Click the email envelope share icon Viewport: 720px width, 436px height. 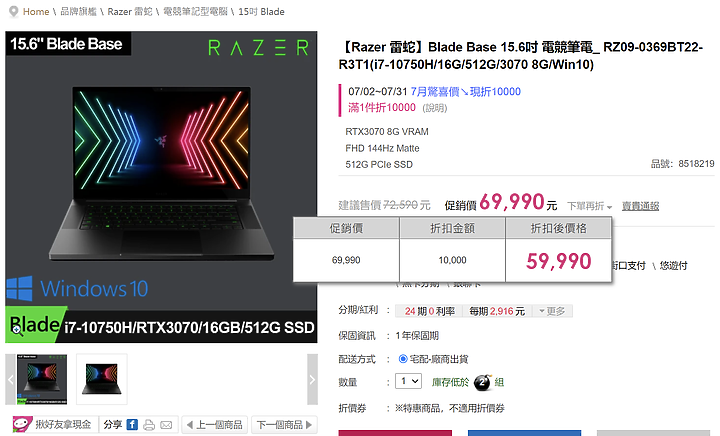point(166,425)
